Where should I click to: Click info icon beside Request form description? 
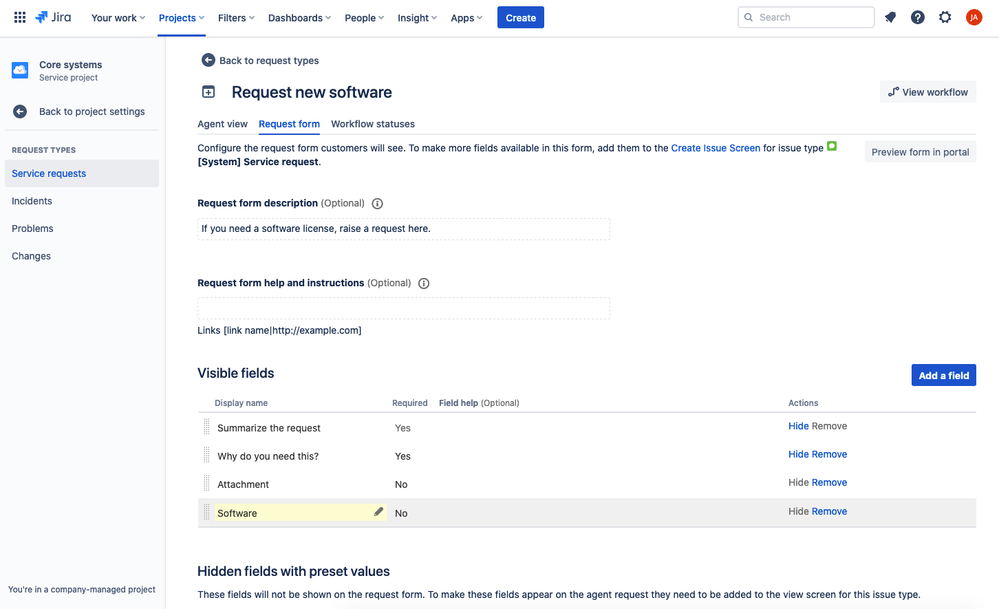pos(377,203)
